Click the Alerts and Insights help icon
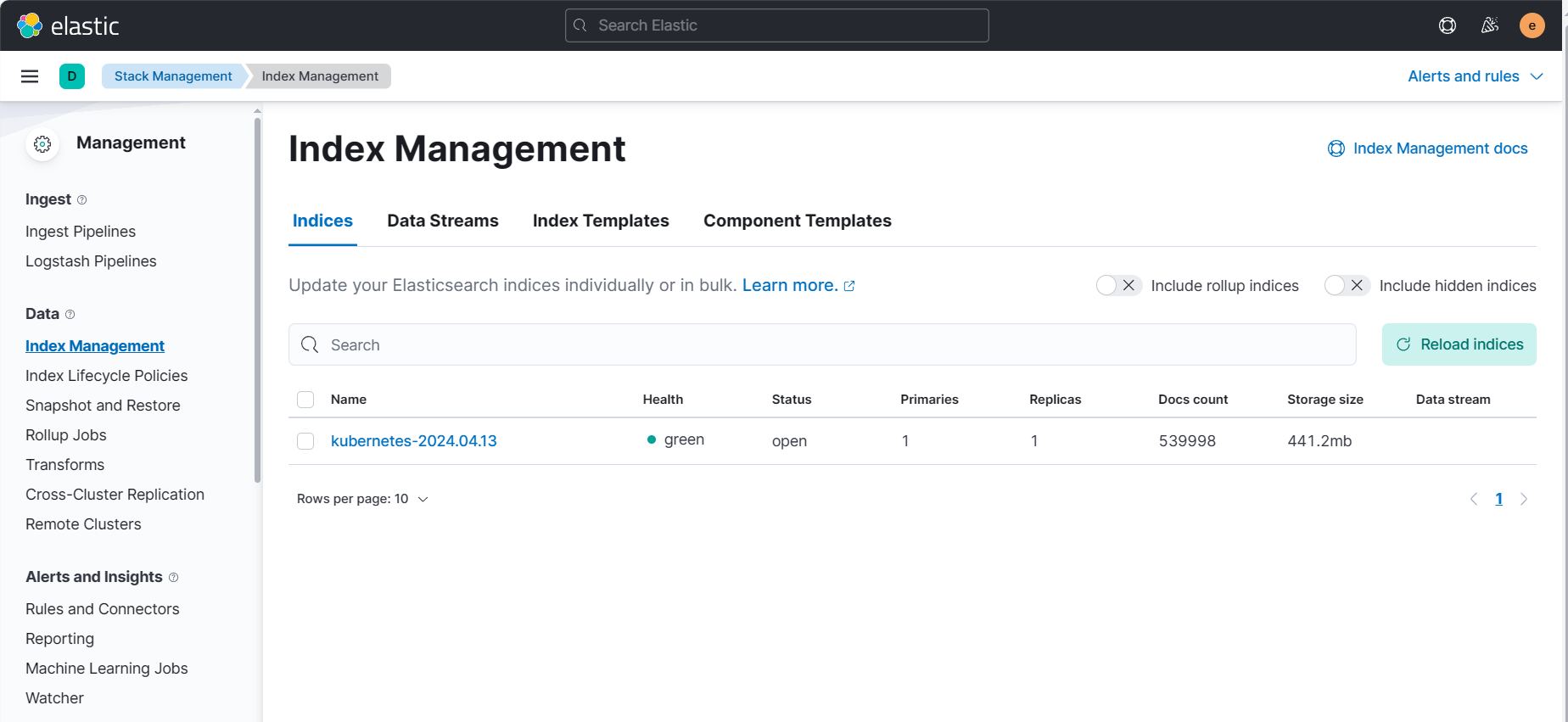 [174, 578]
